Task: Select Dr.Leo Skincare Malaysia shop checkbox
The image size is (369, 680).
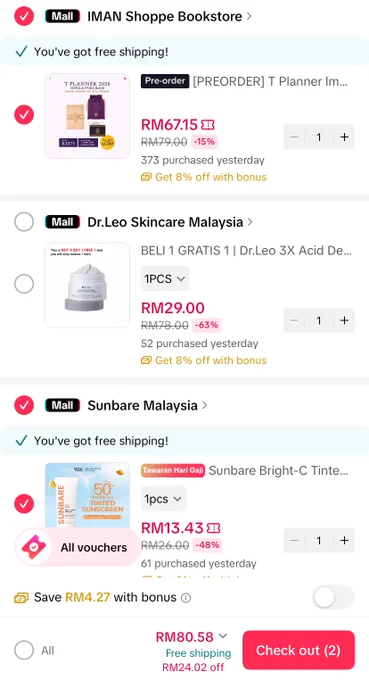Action: [24, 222]
